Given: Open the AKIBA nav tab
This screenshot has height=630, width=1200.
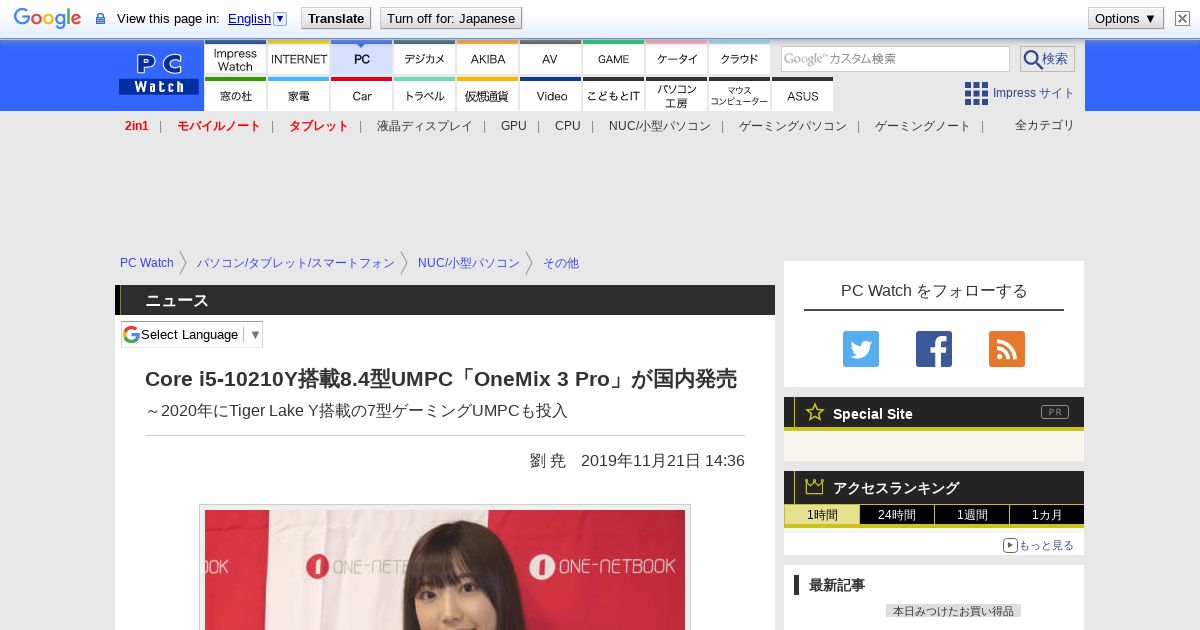Looking at the screenshot, I should click(488, 58).
